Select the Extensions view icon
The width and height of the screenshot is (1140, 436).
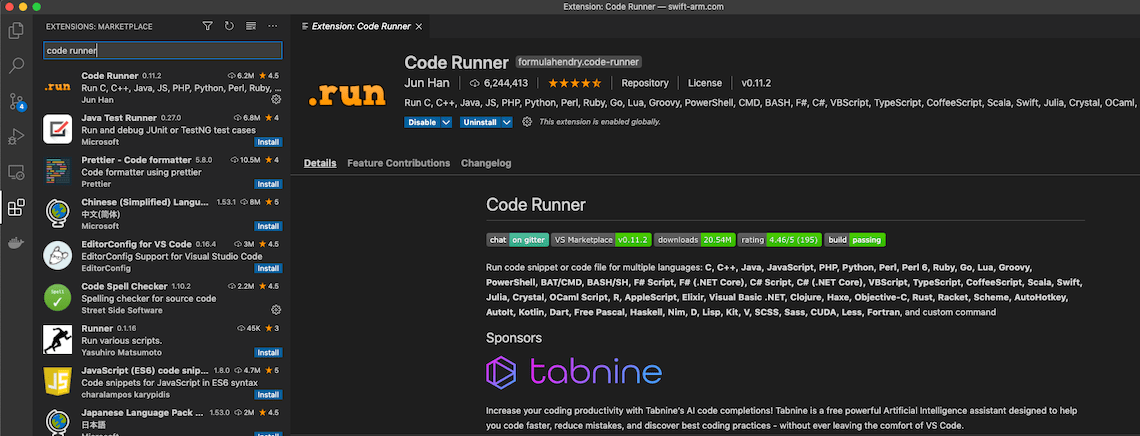16,208
